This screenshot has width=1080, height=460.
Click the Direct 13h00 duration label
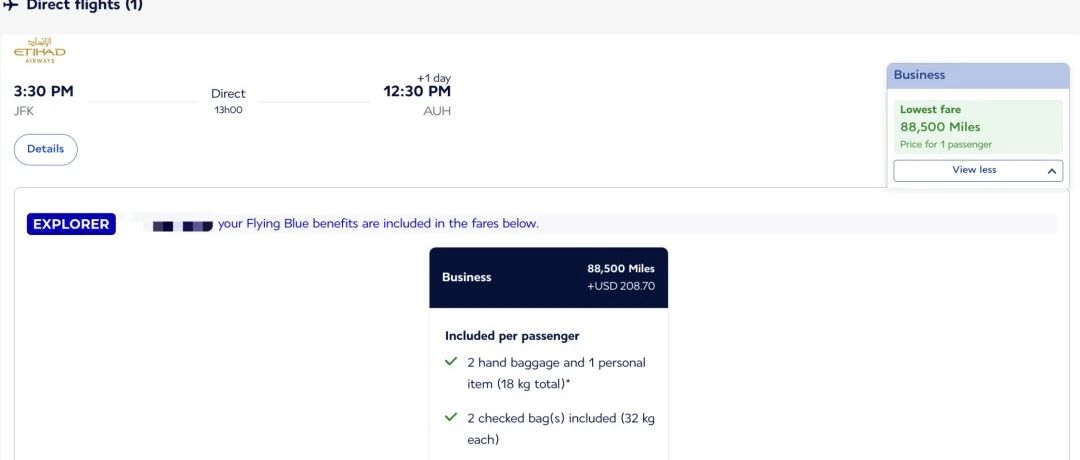pyautogui.click(x=228, y=100)
